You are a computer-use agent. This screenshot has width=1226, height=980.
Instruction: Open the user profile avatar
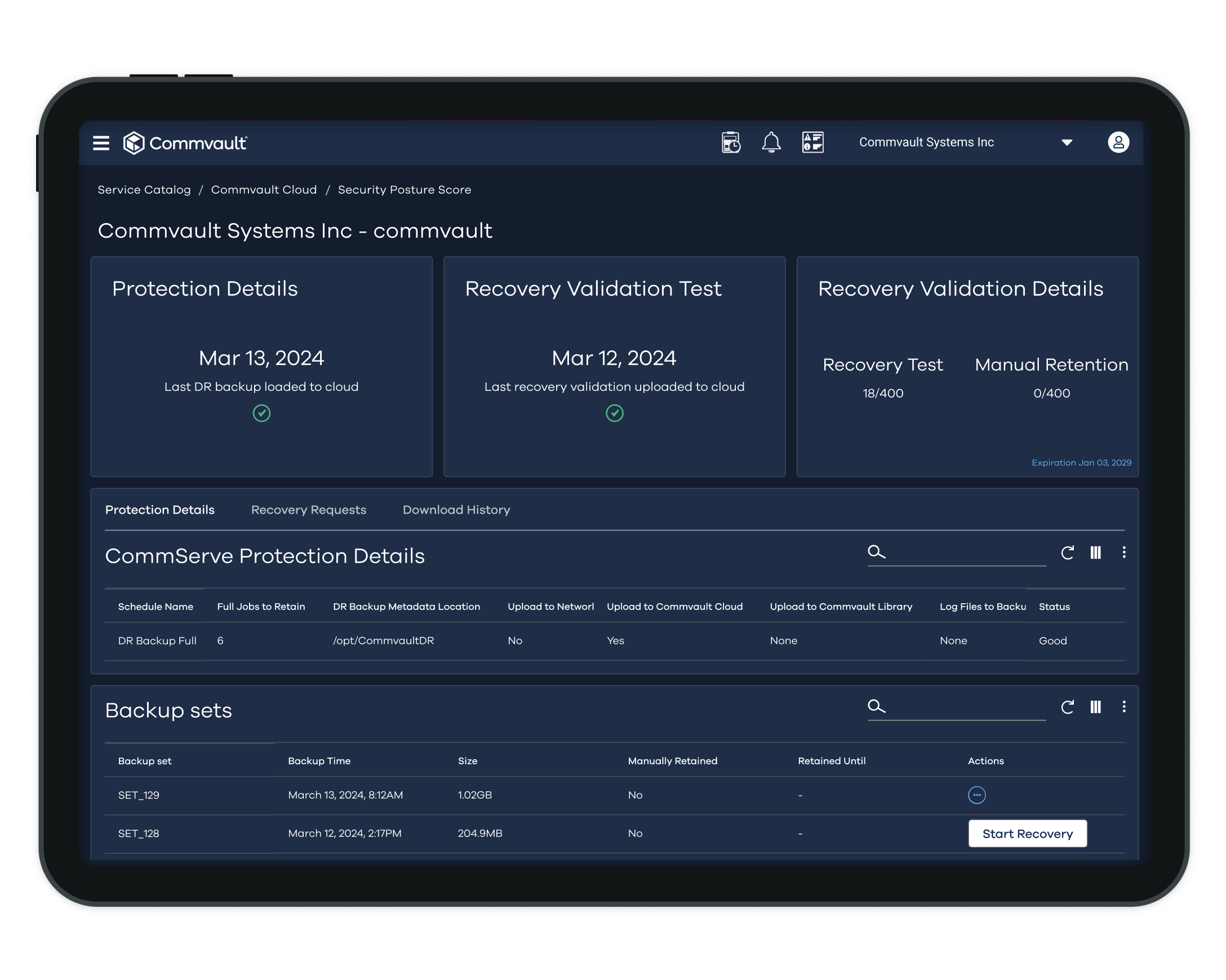tap(1118, 142)
